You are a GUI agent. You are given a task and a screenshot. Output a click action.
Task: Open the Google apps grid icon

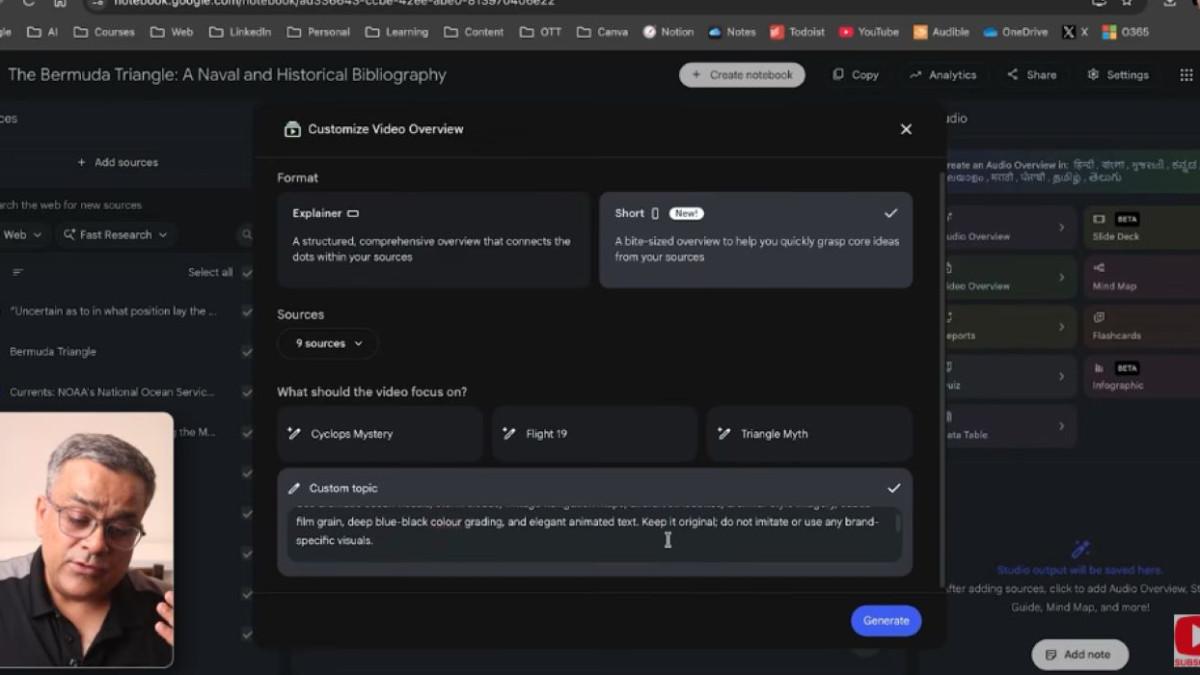point(1186,75)
